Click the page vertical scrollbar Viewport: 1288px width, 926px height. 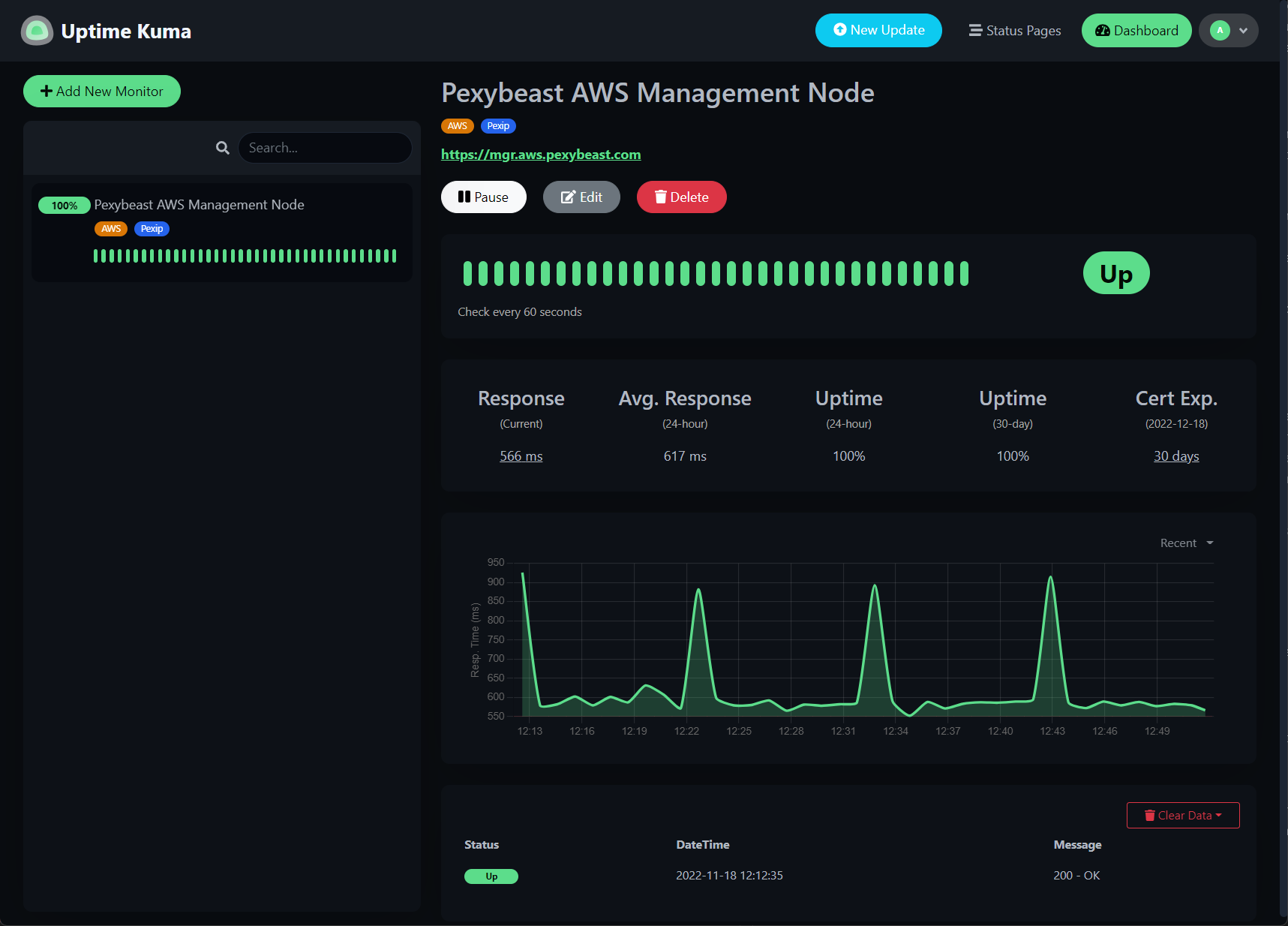[x=1283, y=458]
